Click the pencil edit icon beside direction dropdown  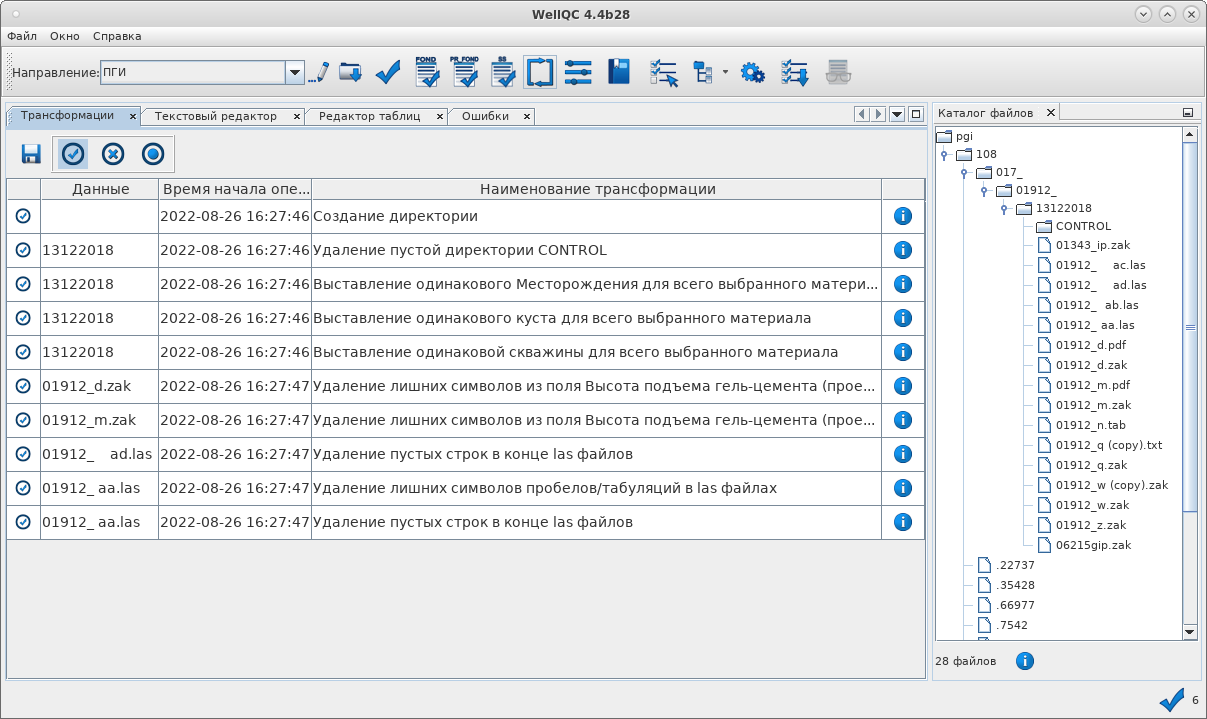click(319, 72)
